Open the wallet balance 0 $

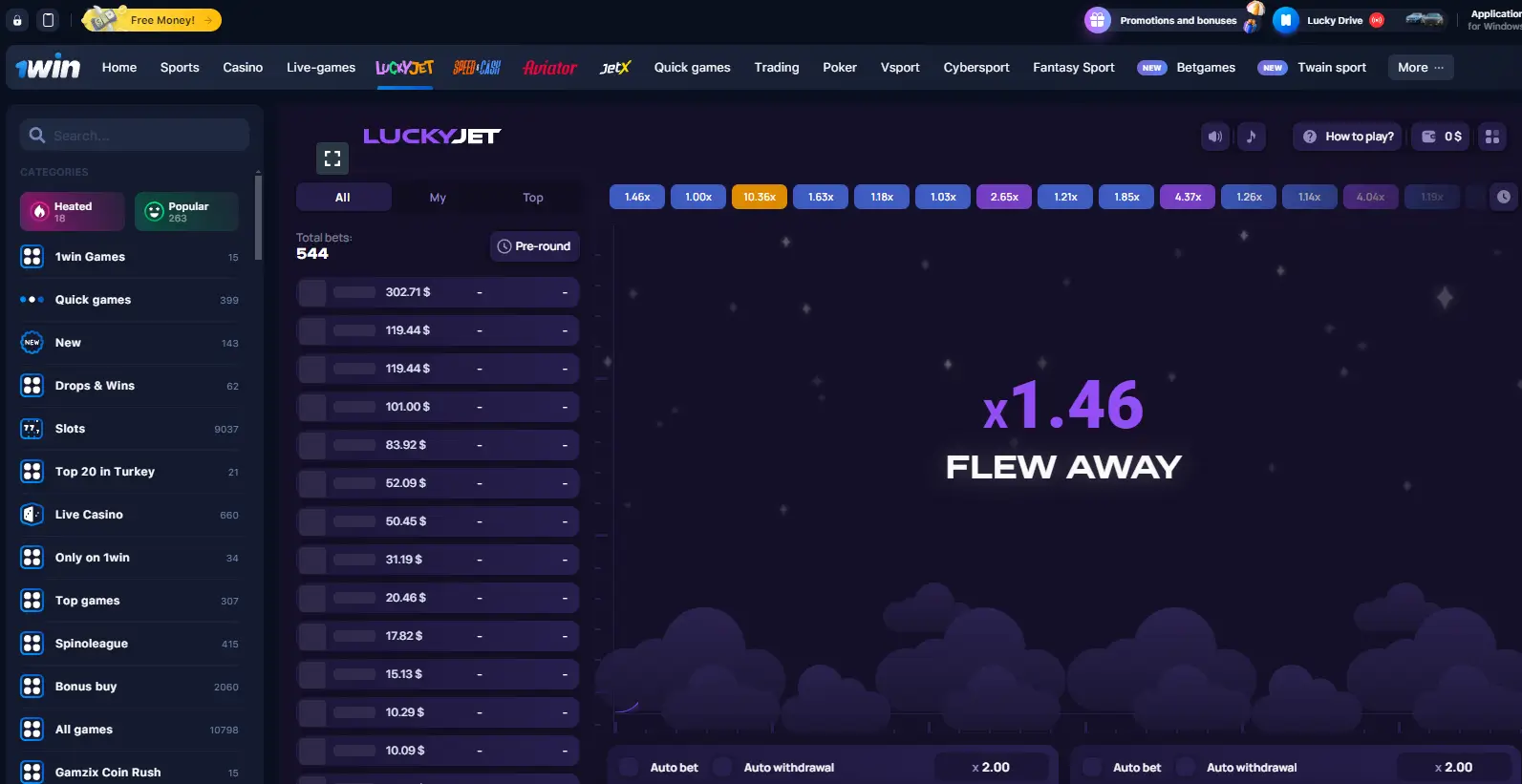[x=1442, y=137]
